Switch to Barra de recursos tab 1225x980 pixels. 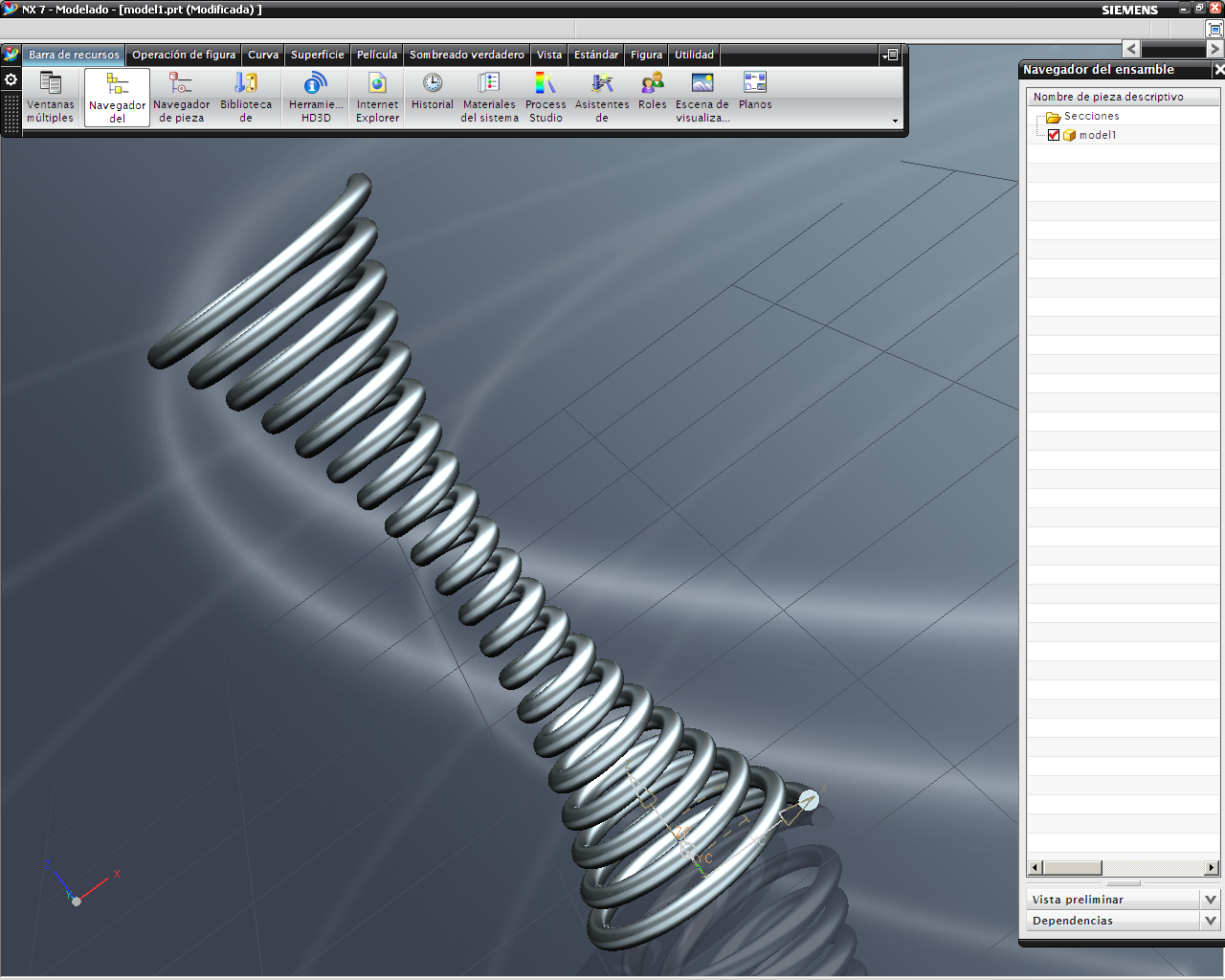74,55
